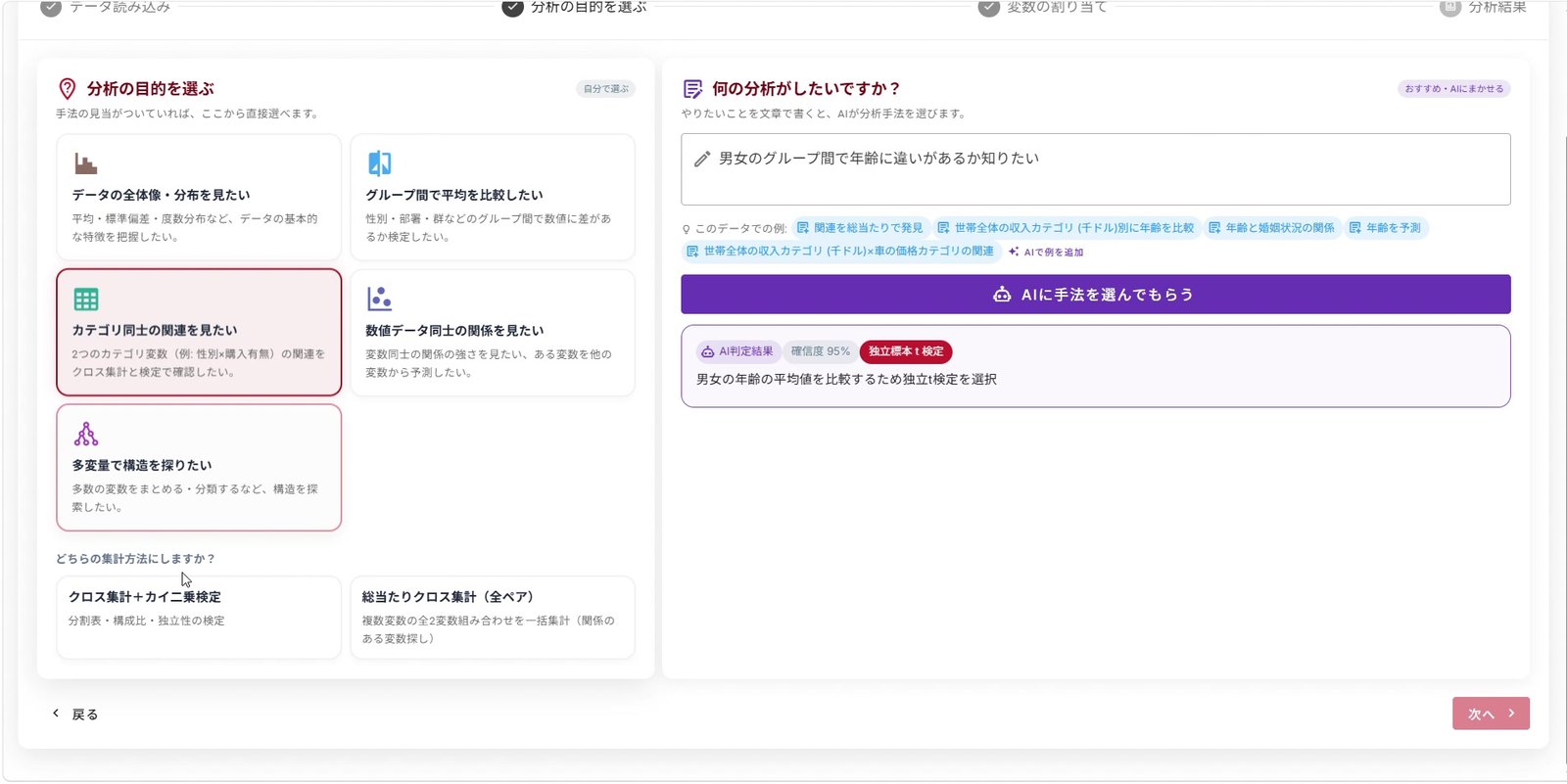Viewport: 1567px width, 784px height.
Task: Insert the 年齢を予測 example chip
Action: click(1385, 228)
